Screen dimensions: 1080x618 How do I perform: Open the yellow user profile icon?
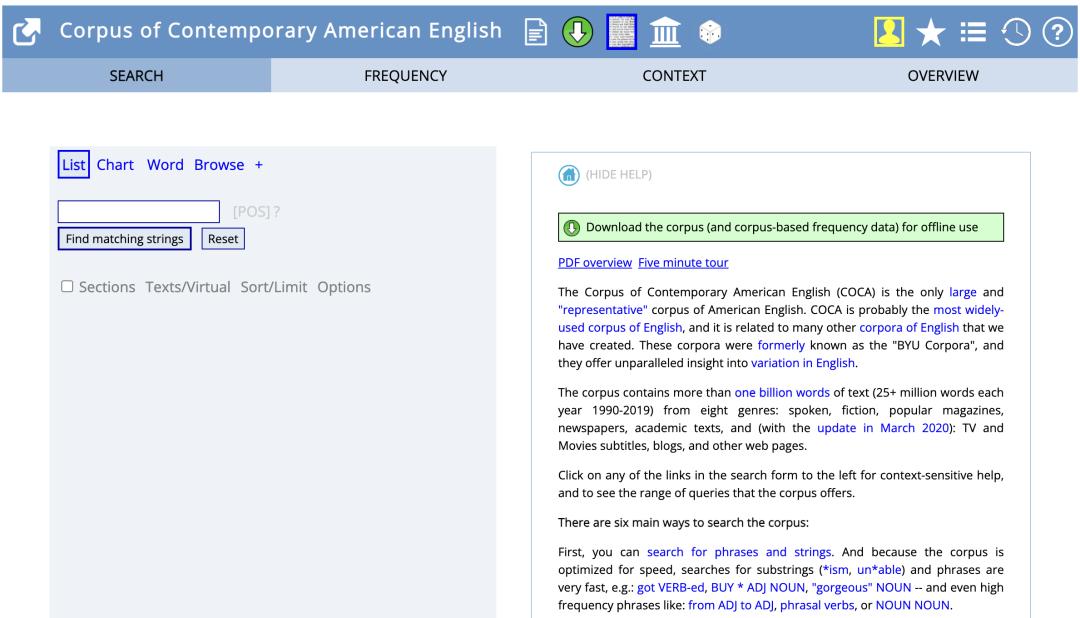(x=886, y=30)
